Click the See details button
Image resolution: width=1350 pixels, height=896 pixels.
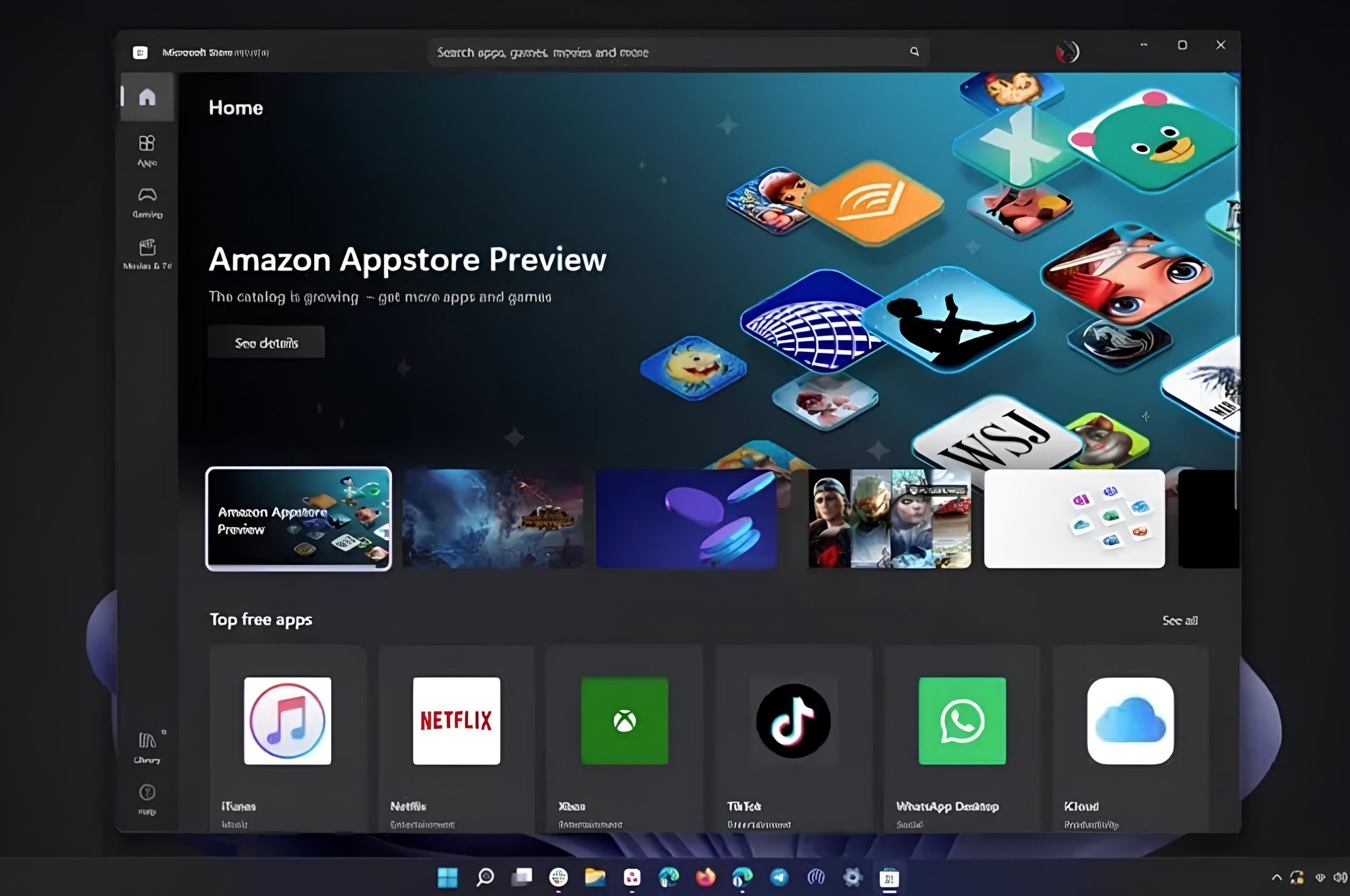tap(266, 341)
